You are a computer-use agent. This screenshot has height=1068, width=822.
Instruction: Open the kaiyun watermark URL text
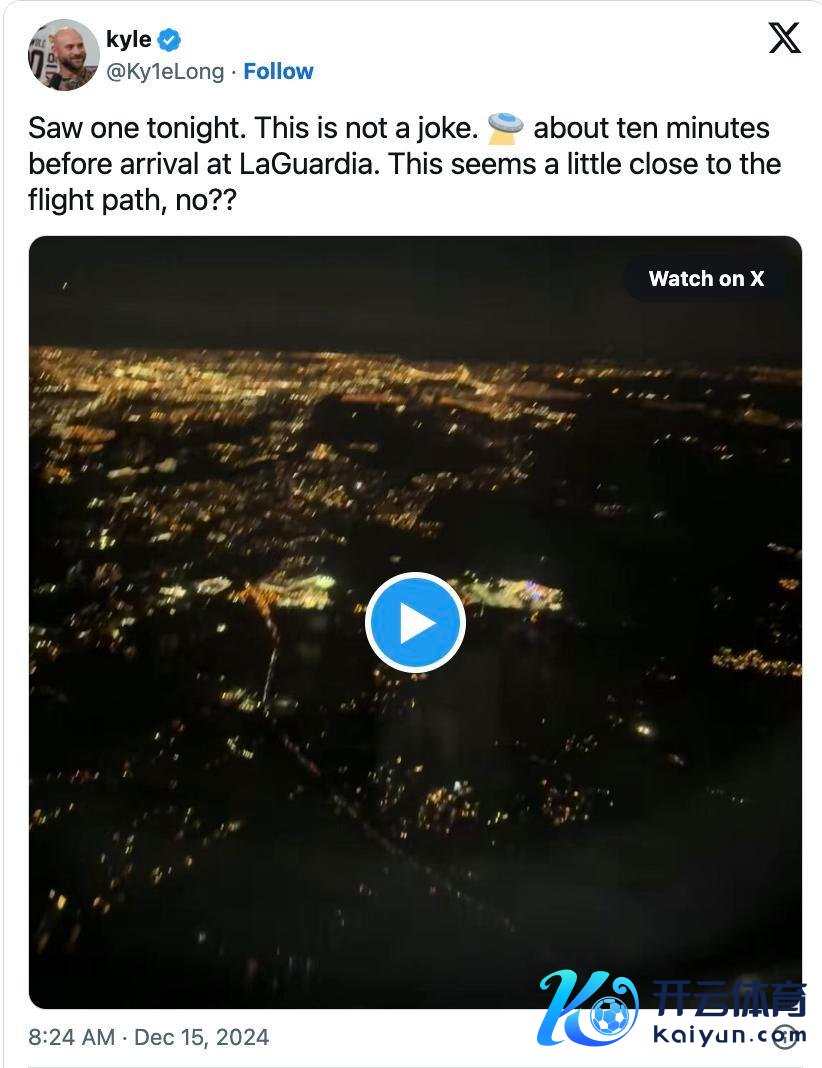pos(729,1035)
